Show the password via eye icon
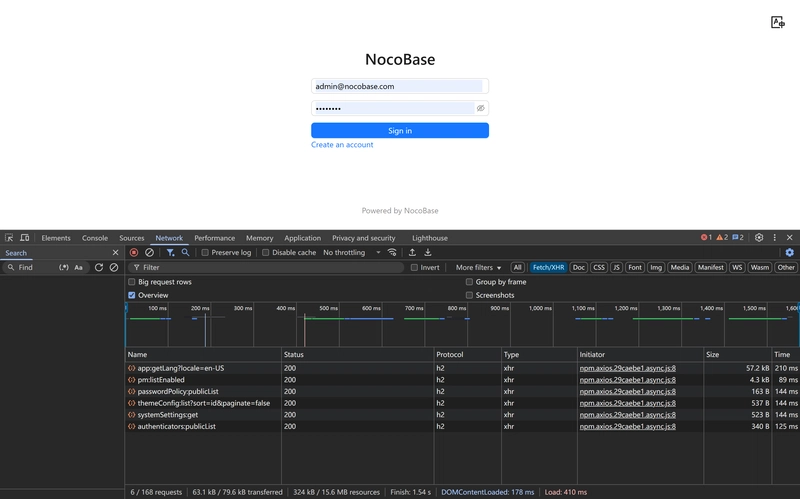Image resolution: width=800 pixels, height=499 pixels. [x=480, y=108]
